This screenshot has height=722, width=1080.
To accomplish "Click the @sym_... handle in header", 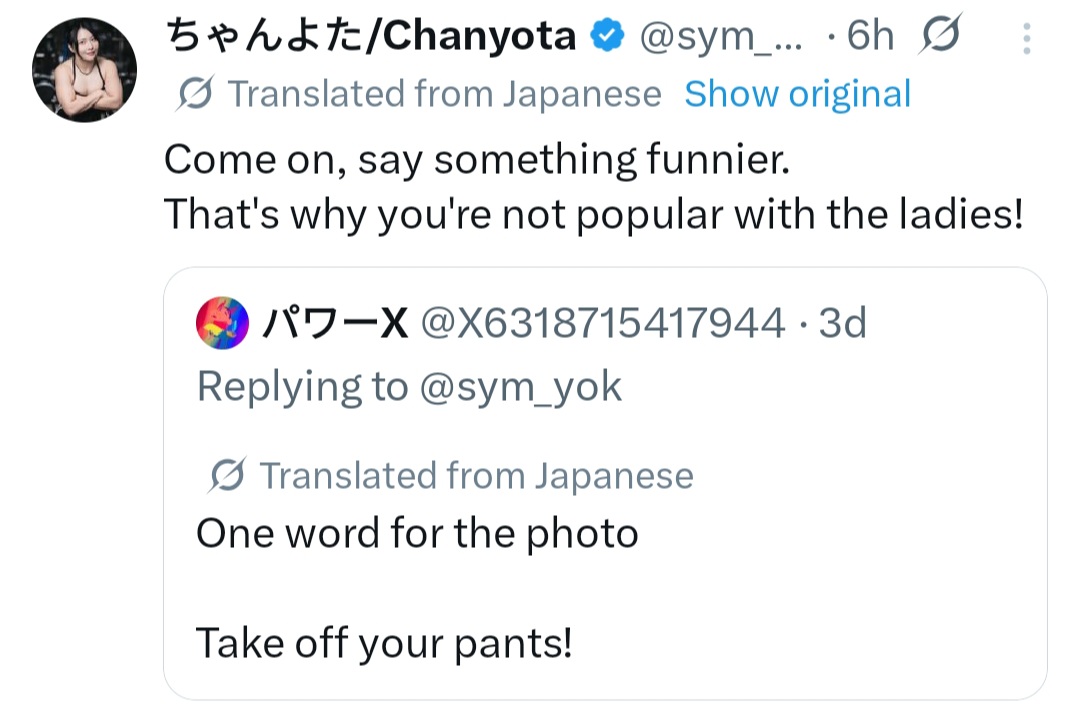I will (720, 37).
